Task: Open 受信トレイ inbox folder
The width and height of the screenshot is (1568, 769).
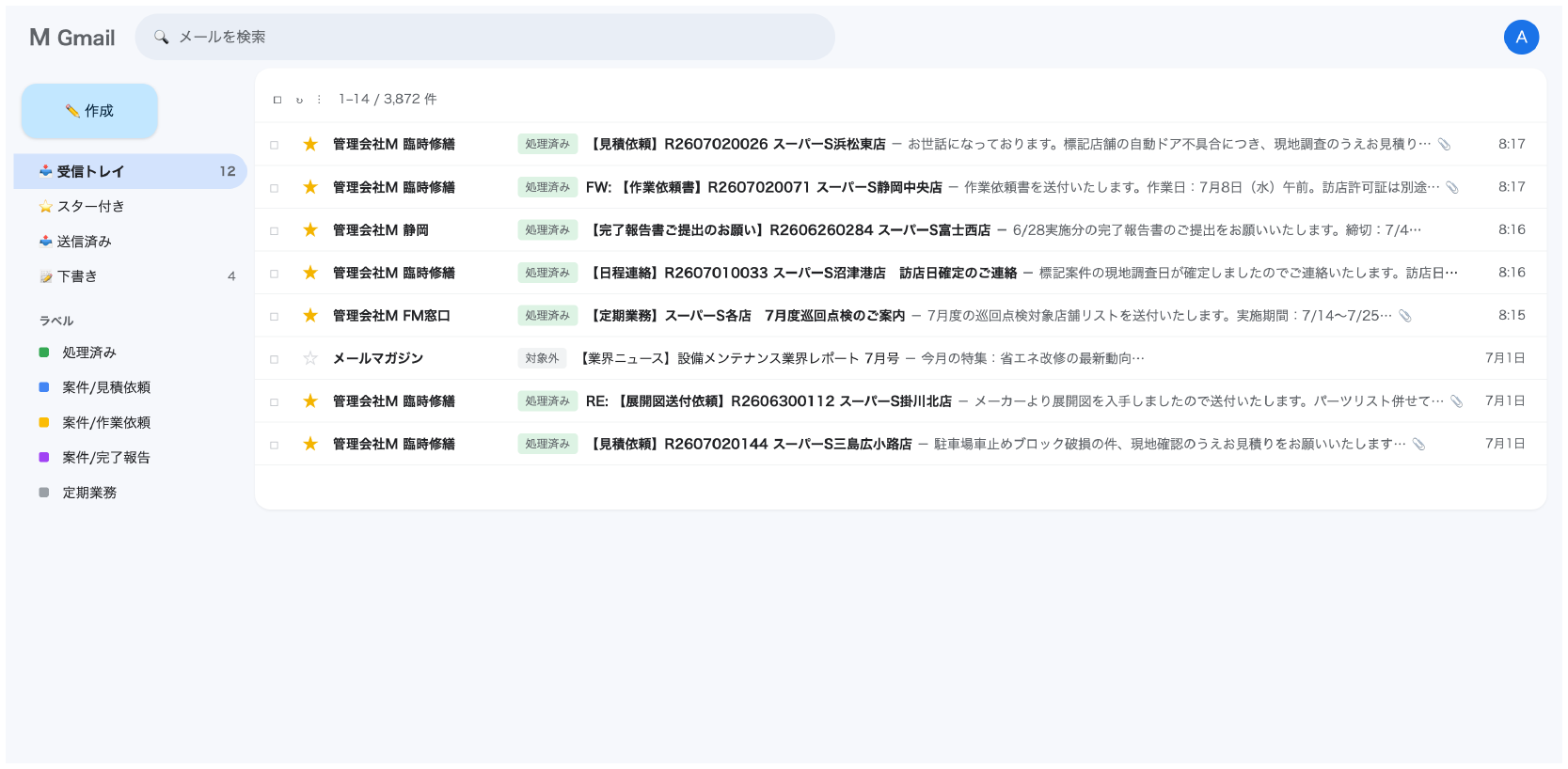Action: (x=131, y=171)
